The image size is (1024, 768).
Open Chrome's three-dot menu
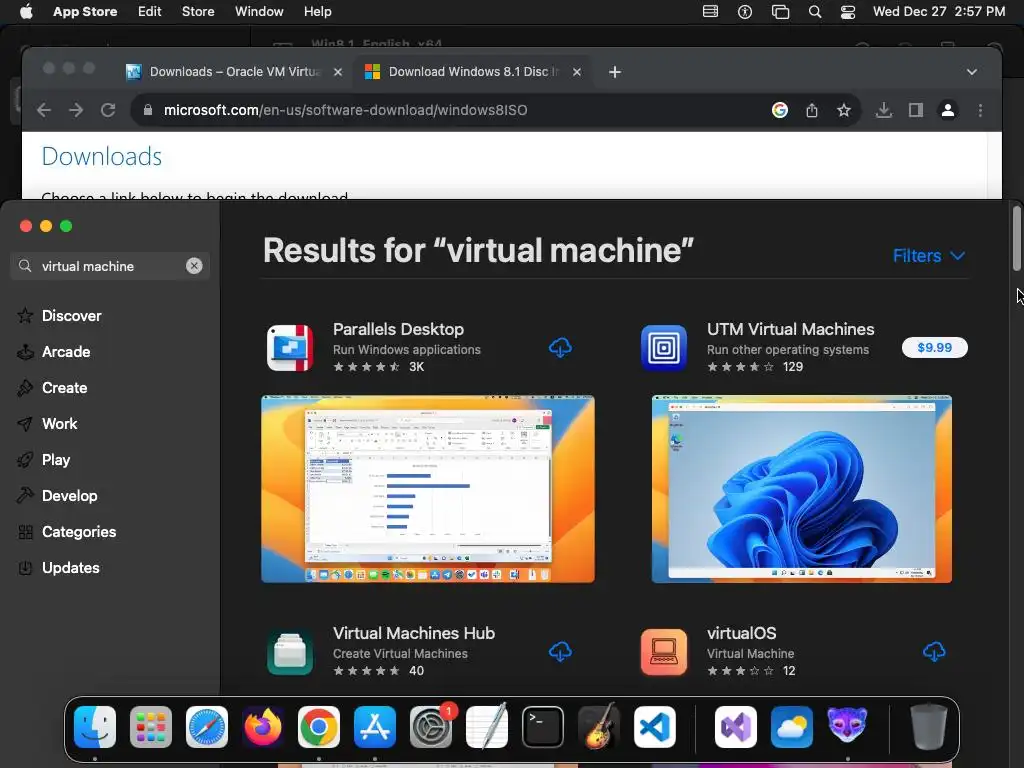coord(980,110)
